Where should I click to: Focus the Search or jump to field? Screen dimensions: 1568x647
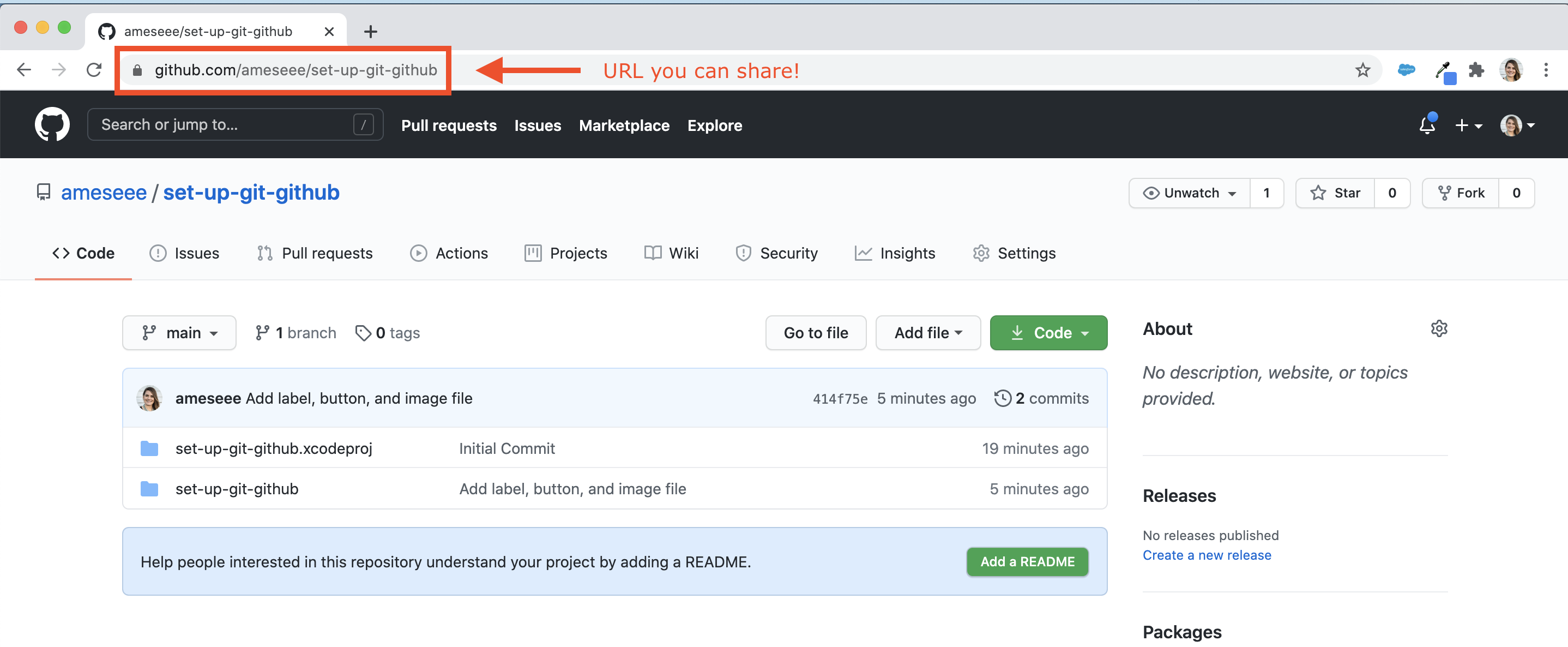pos(235,125)
